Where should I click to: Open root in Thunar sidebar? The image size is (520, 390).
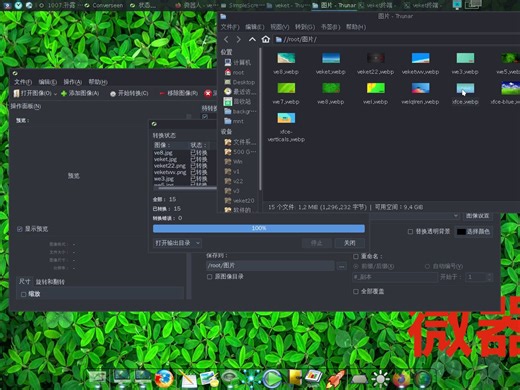coord(234,72)
